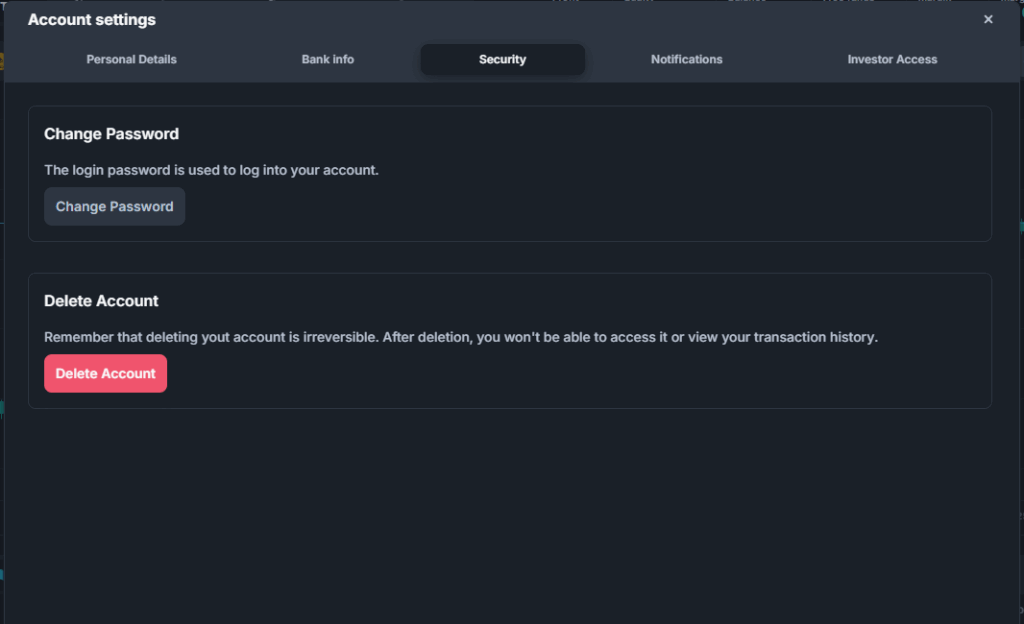Click the Delete Account section heading
Image resolution: width=1024 pixels, height=624 pixels.
pos(101,301)
